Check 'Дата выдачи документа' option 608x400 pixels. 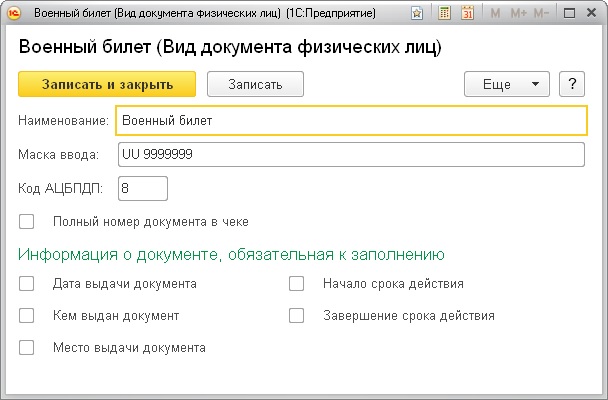pos(27,283)
